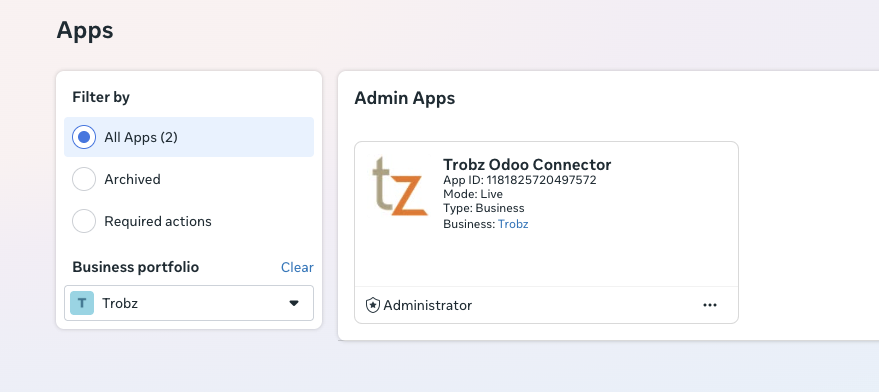
Task: Click the Administrator shield icon
Action: (x=373, y=305)
